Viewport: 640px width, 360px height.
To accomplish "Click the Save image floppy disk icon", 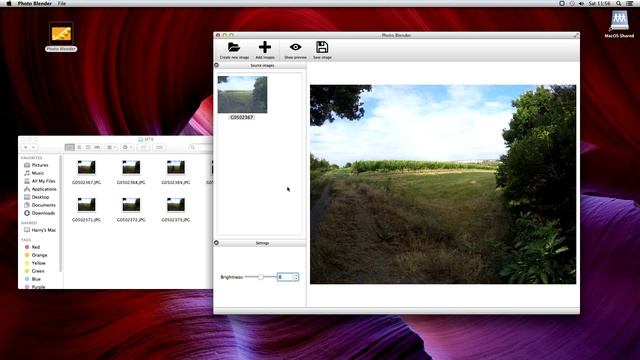I will pos(322,47).
